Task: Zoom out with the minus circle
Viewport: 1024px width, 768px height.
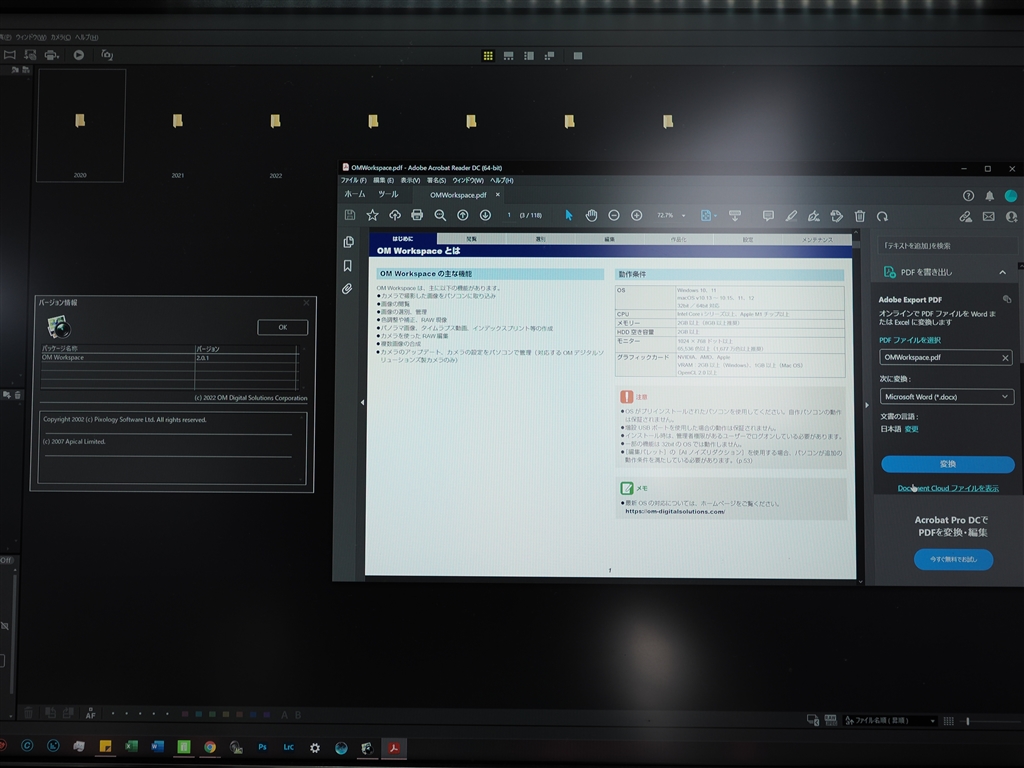Action: 614,216
